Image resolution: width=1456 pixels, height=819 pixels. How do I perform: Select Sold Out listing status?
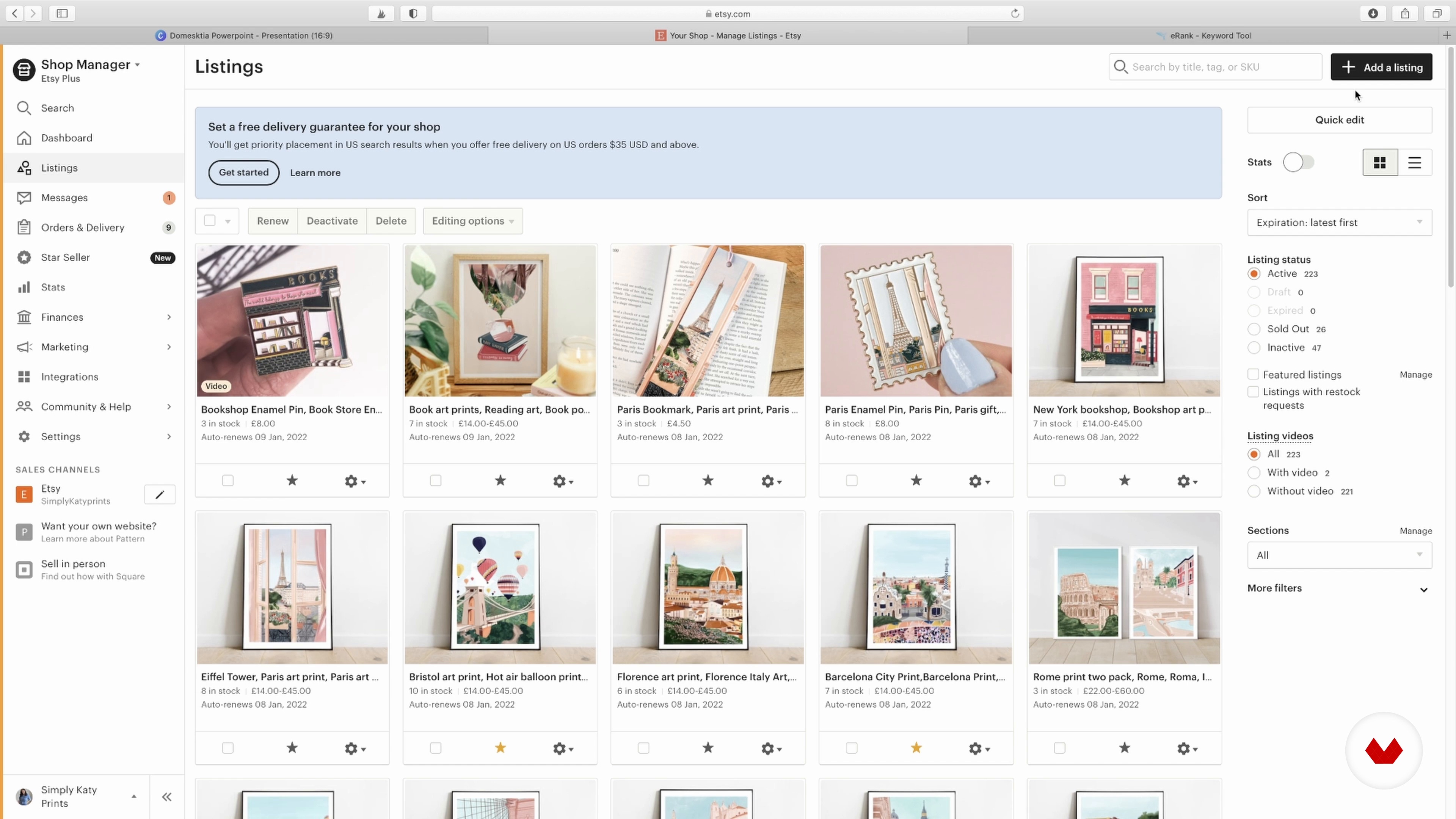tap(1254, 329)
